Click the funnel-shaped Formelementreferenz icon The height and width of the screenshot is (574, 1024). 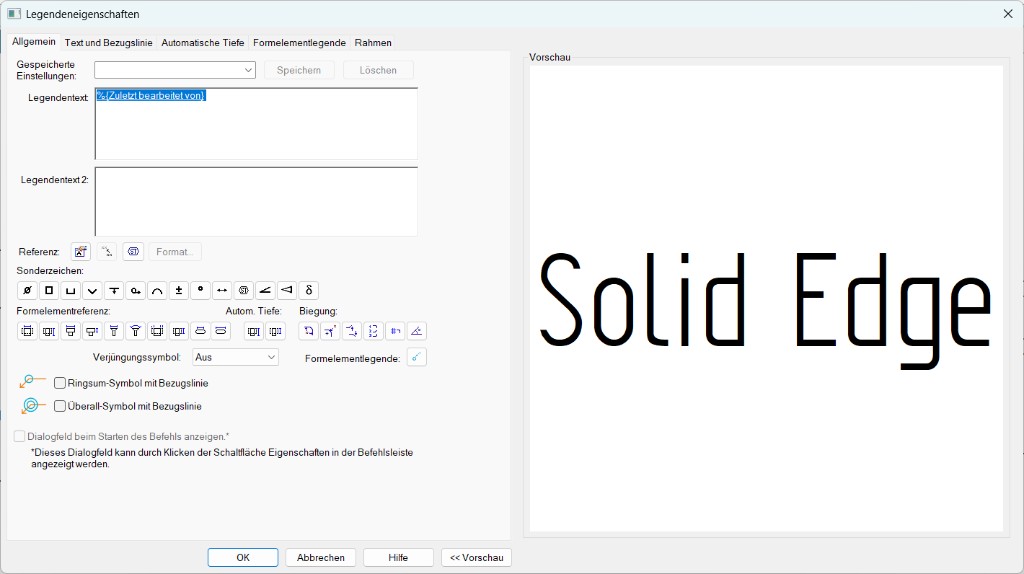pyautogui.click(x=114, y=331)
